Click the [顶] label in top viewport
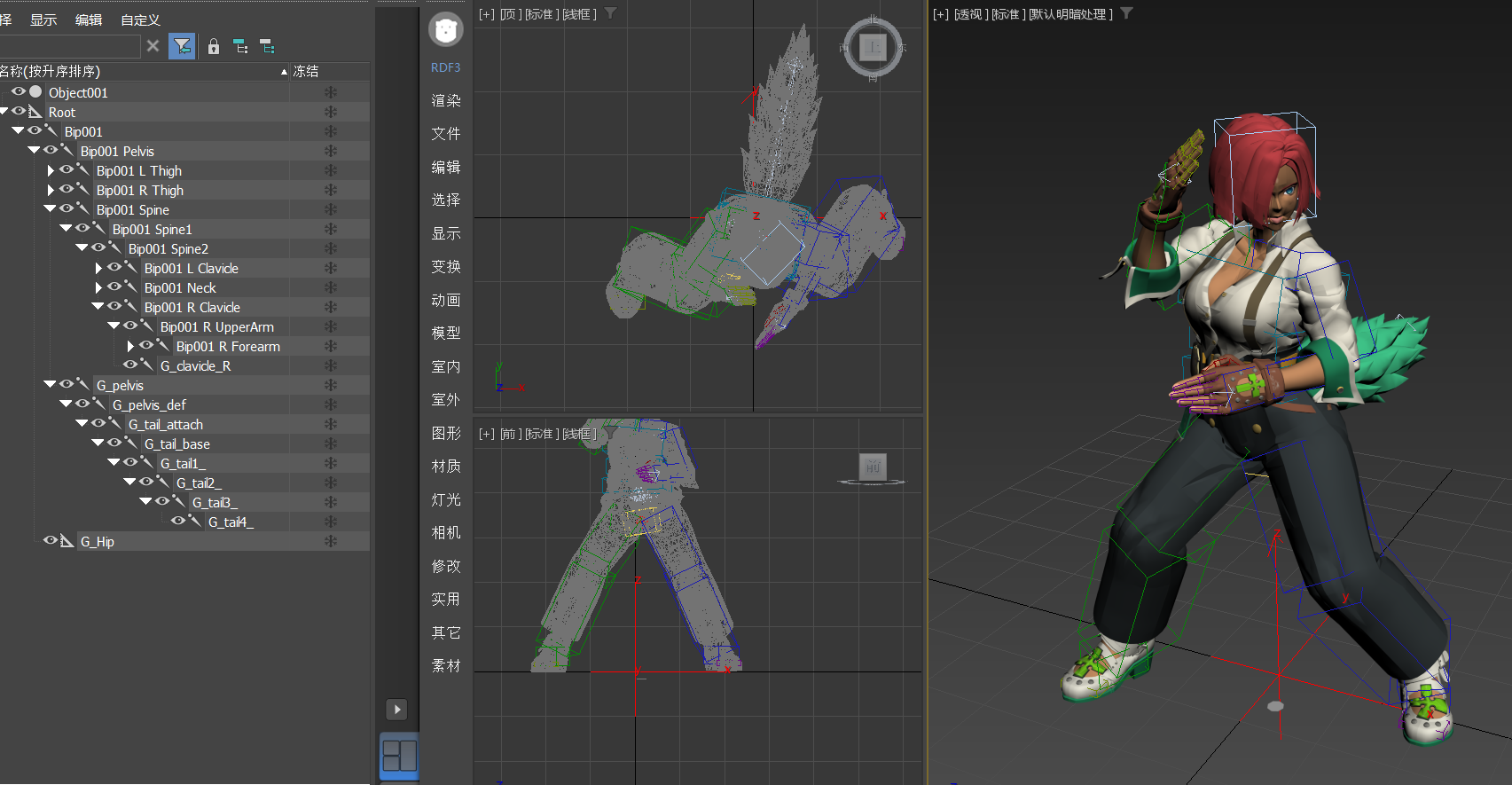The width and height of the screenshot is (1512, 785). tap(510, 14)
